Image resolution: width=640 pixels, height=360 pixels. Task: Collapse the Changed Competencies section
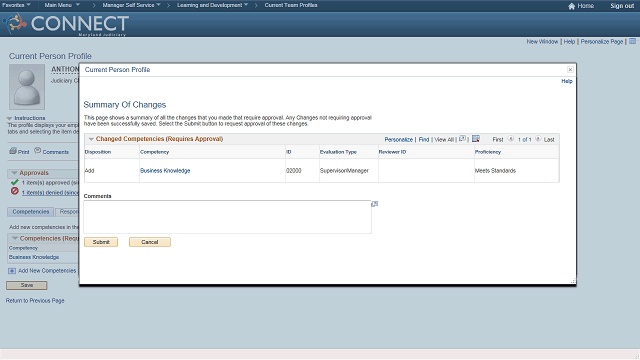tap(91, 139)
